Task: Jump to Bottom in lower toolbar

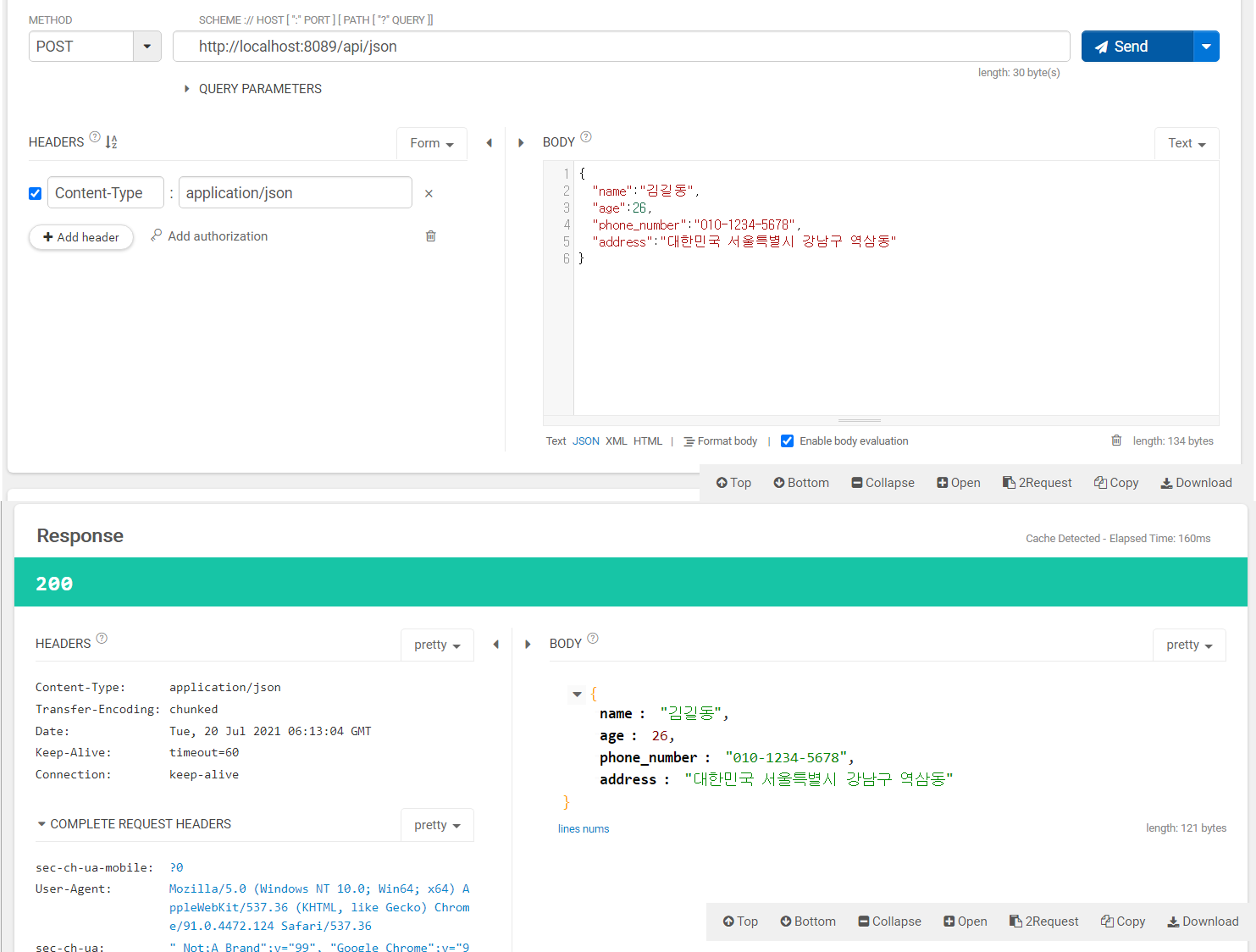Action: tap(808, 921)
